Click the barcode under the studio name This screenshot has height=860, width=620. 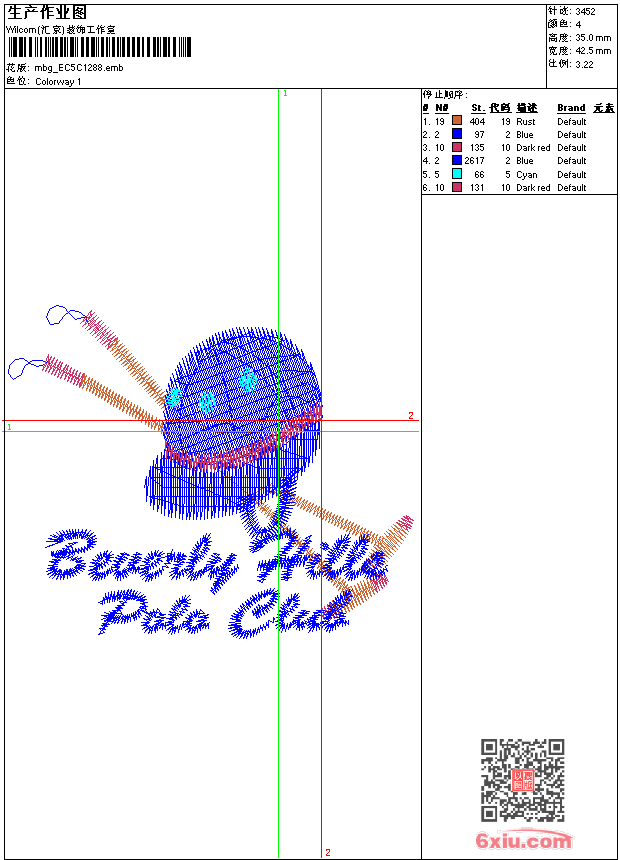coord(99,47)
